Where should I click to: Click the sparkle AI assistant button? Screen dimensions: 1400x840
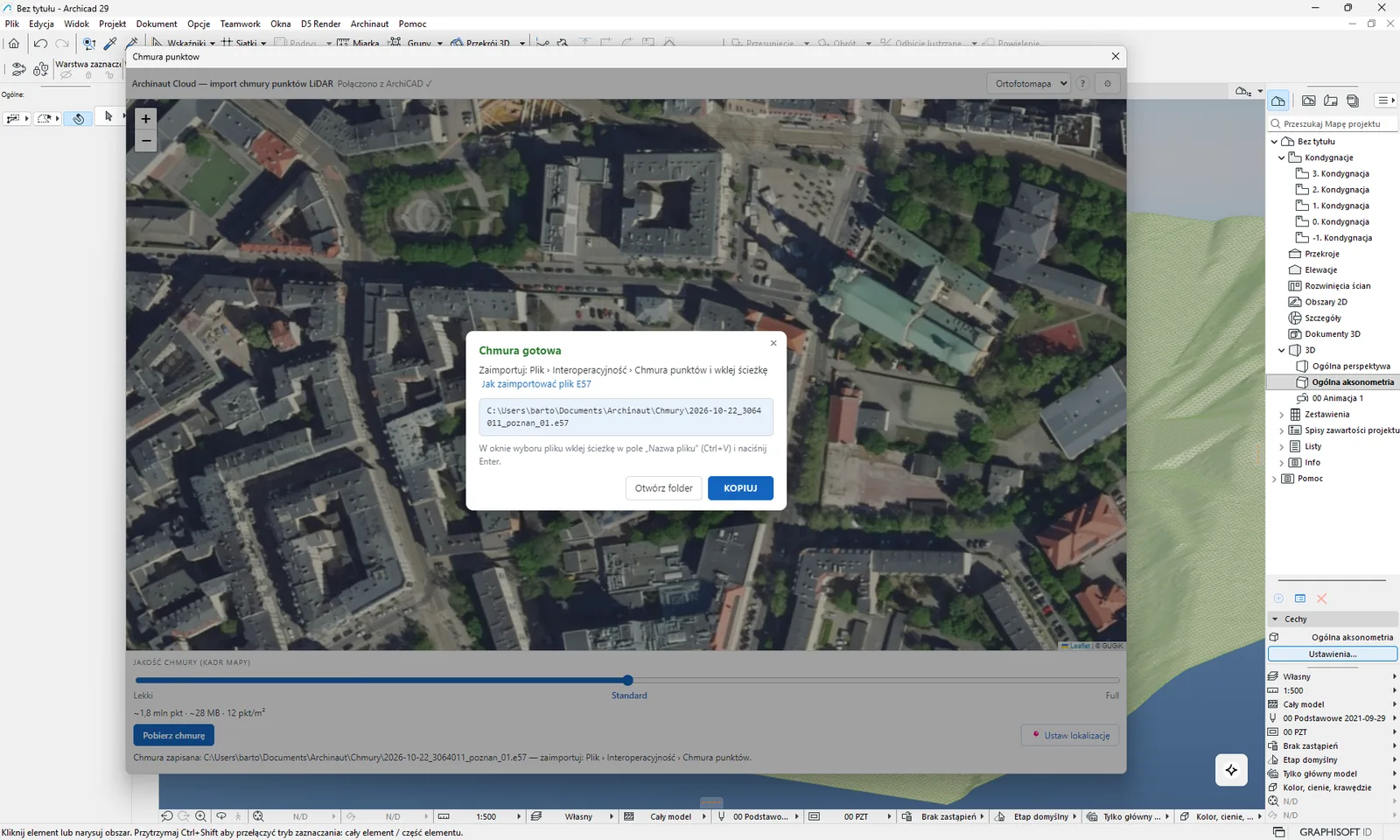pos(1231,770)
